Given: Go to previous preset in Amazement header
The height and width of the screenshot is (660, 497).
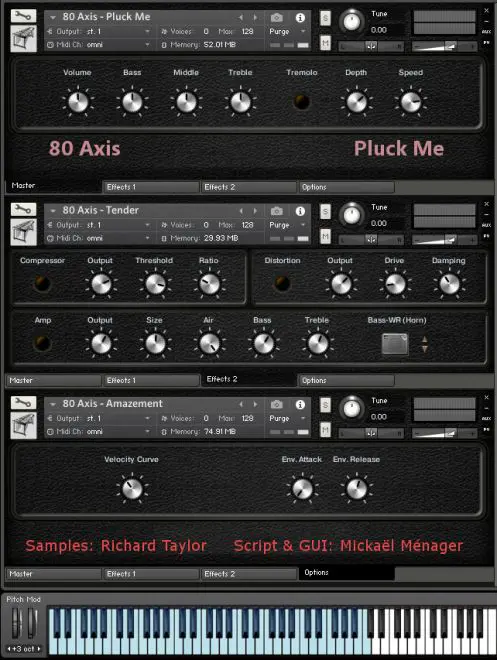Looking at the screenshot, I should coord(241,404).
